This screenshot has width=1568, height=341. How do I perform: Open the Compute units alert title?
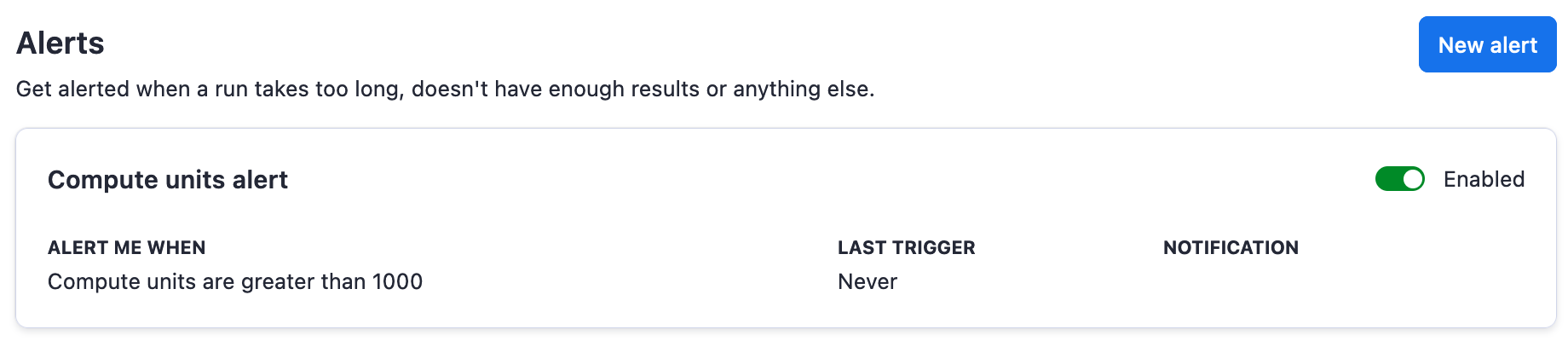pyautogui.click(x=168, y=180)
